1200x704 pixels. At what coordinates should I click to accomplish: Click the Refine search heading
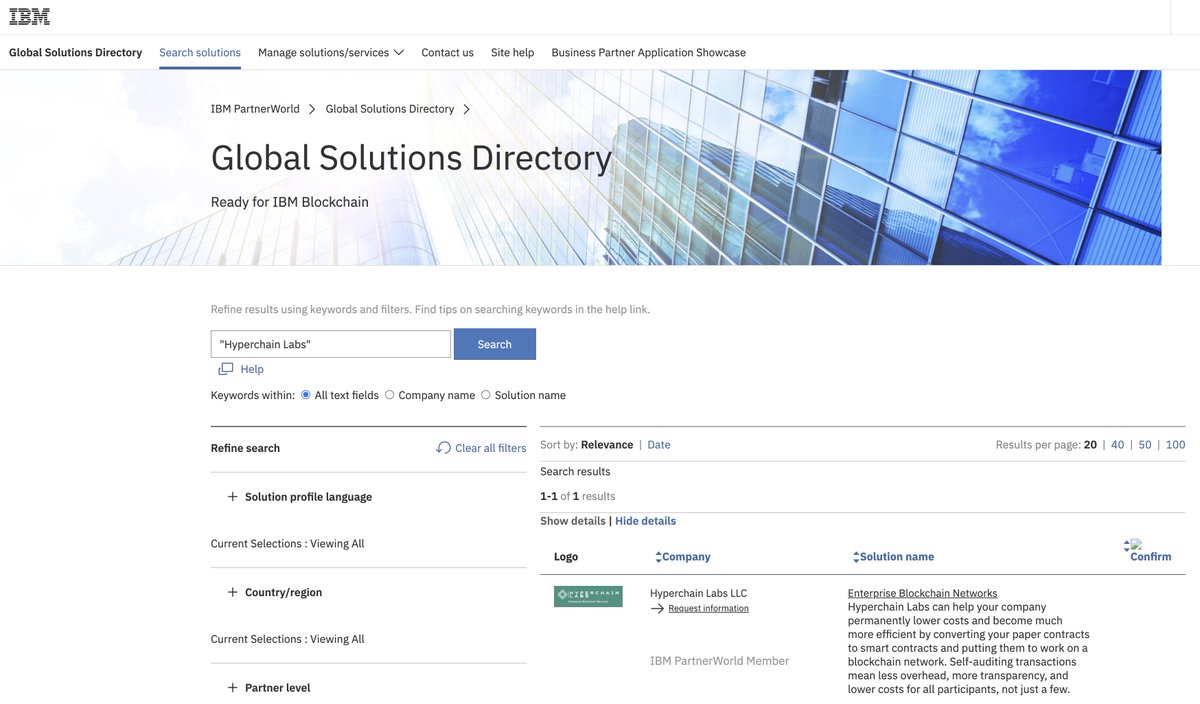point(245,448)
